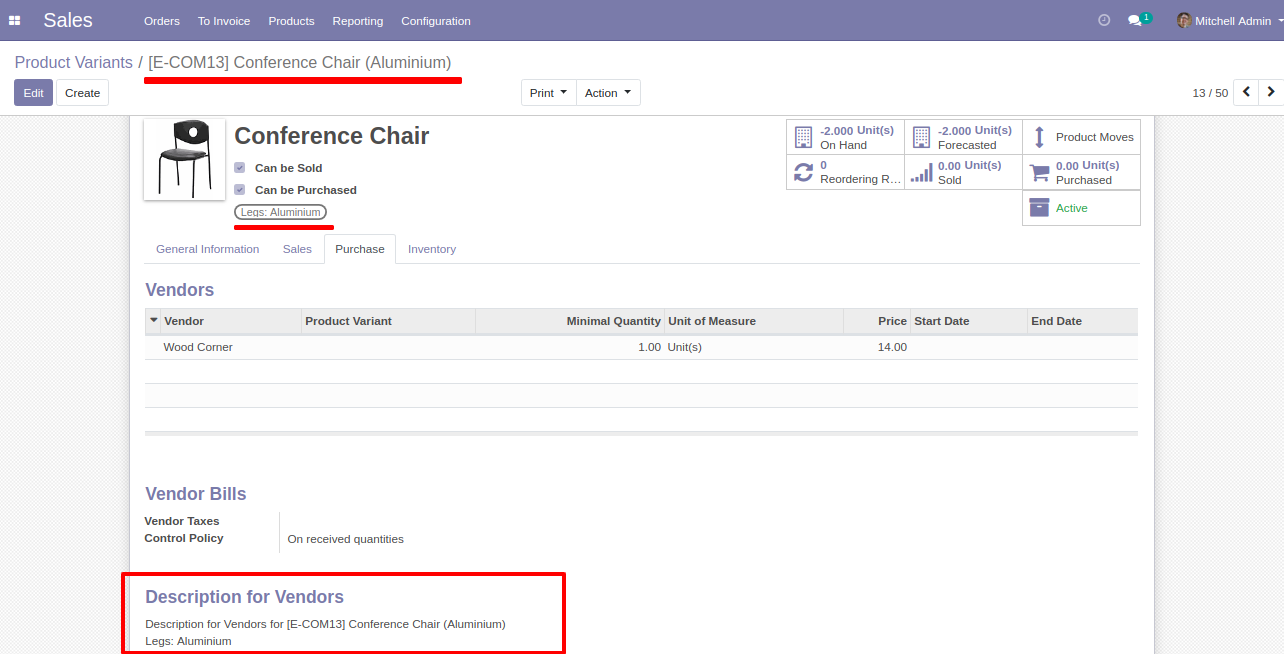Open the Products menu
Image resolution: width=1284 pixels, height=654 pixels.
[291, 21]
